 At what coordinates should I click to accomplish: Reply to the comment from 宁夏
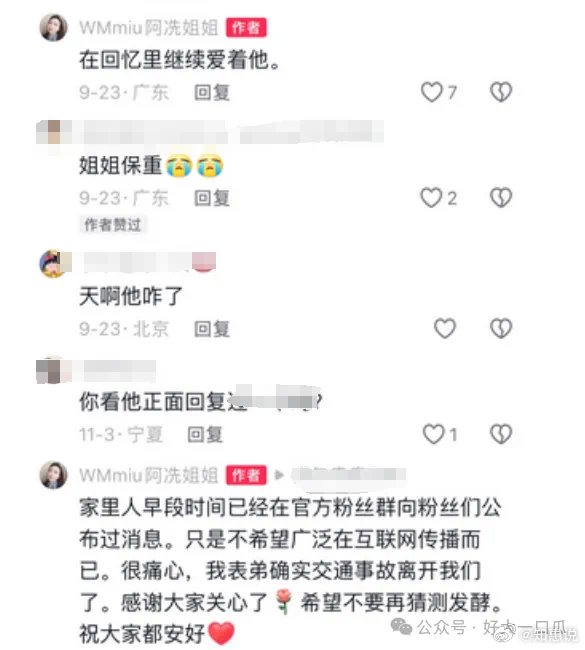[x=205, y=434]
